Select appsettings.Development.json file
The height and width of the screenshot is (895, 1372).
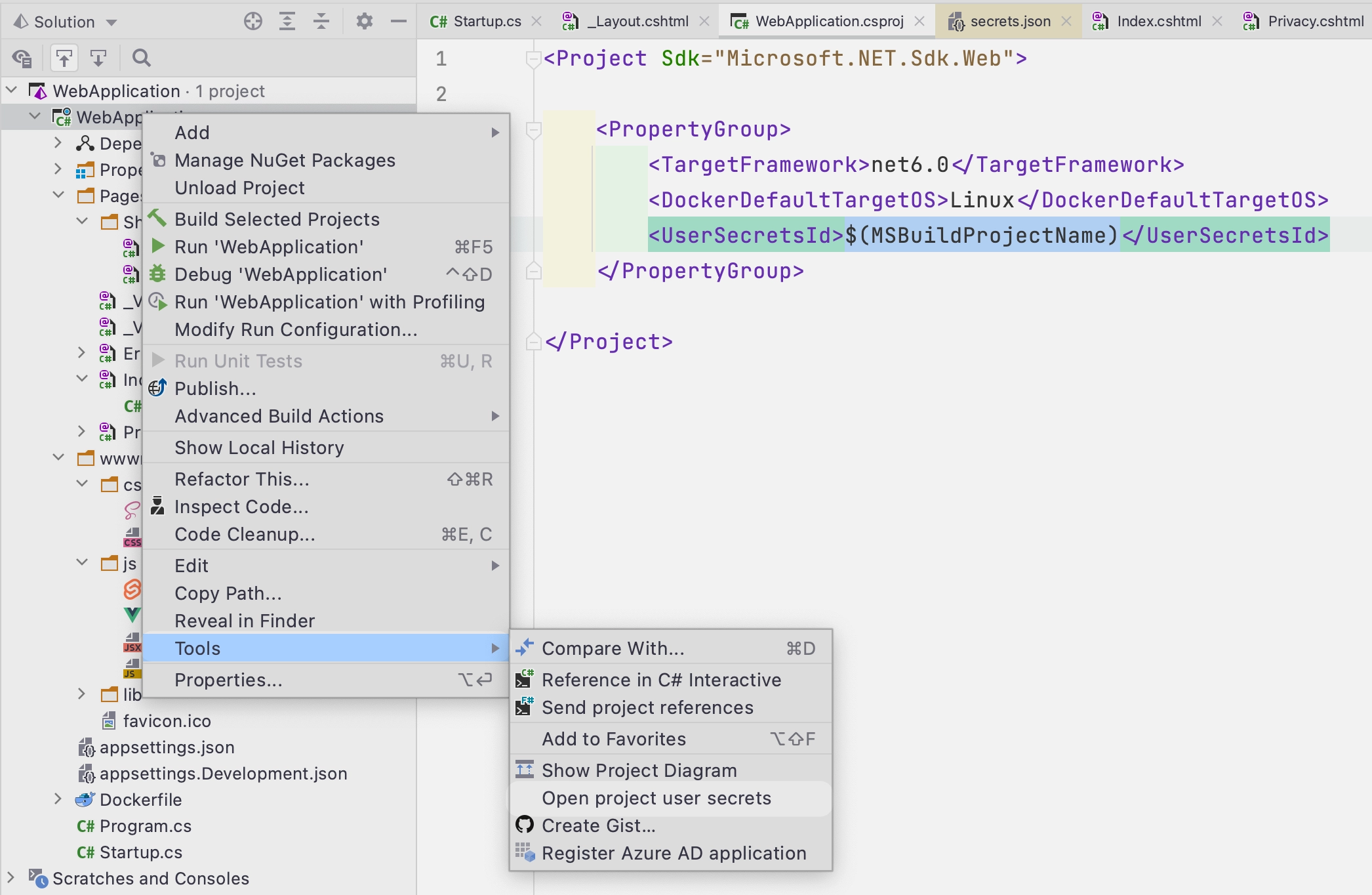click(x=223, y=773)
